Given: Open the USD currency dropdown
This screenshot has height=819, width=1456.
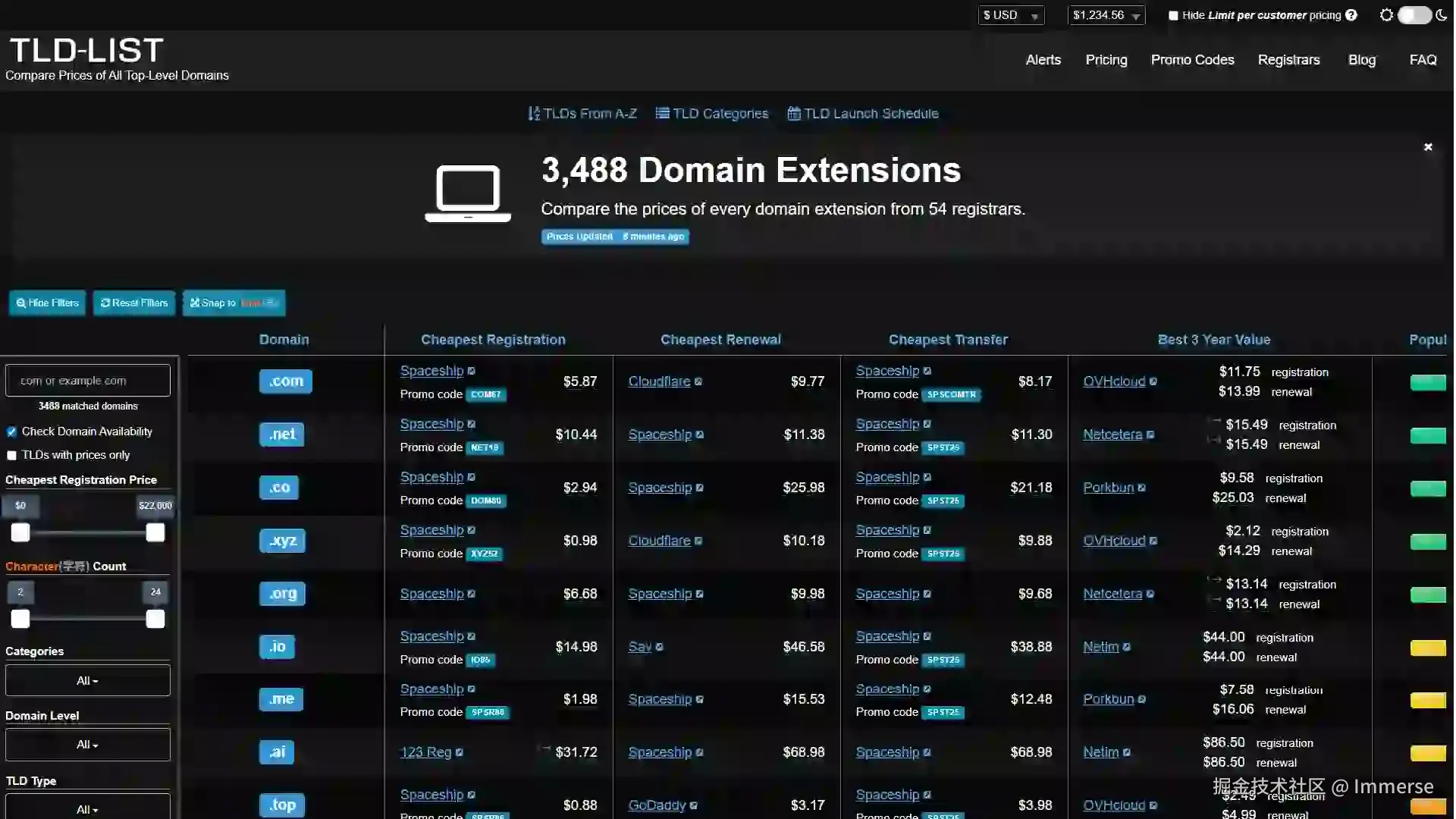Looking at the screenshot, I should coord(1012,14).
